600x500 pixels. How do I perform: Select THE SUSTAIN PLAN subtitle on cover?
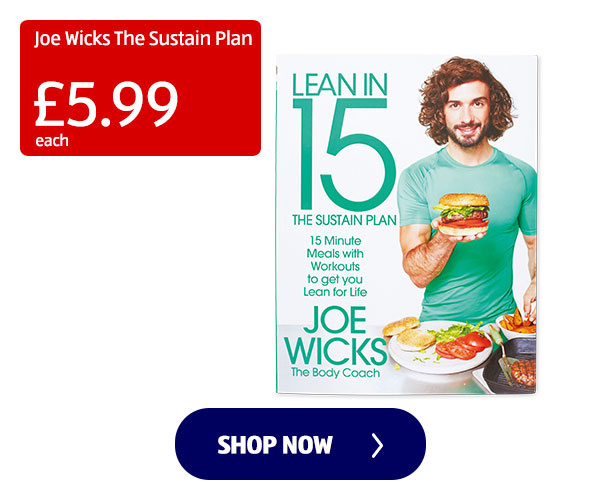[x=344, y=220]
